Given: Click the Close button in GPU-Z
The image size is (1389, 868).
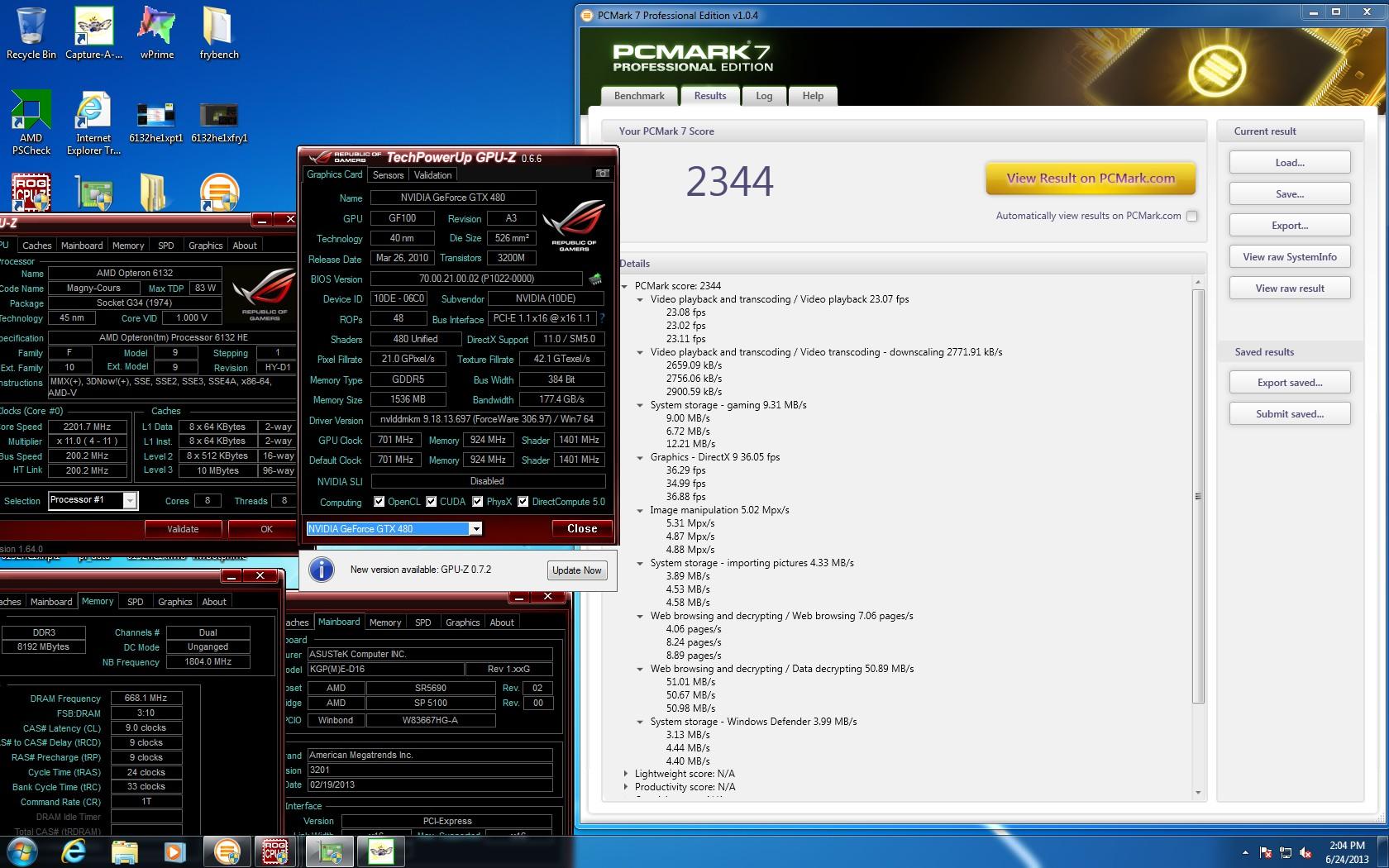Looking at the screenshot, I should 582,528.
